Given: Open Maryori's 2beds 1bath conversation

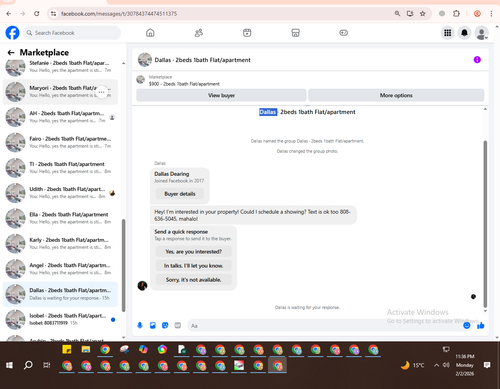Looking at the screenshot, I should (x=60, y=92).
